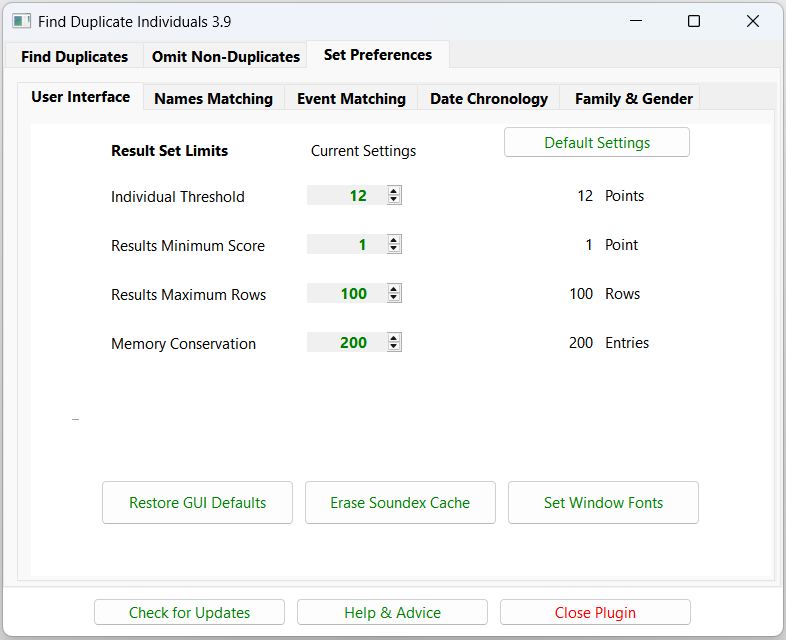Decrease the Memory Conservation value with the down arrow

coord(394,347)
